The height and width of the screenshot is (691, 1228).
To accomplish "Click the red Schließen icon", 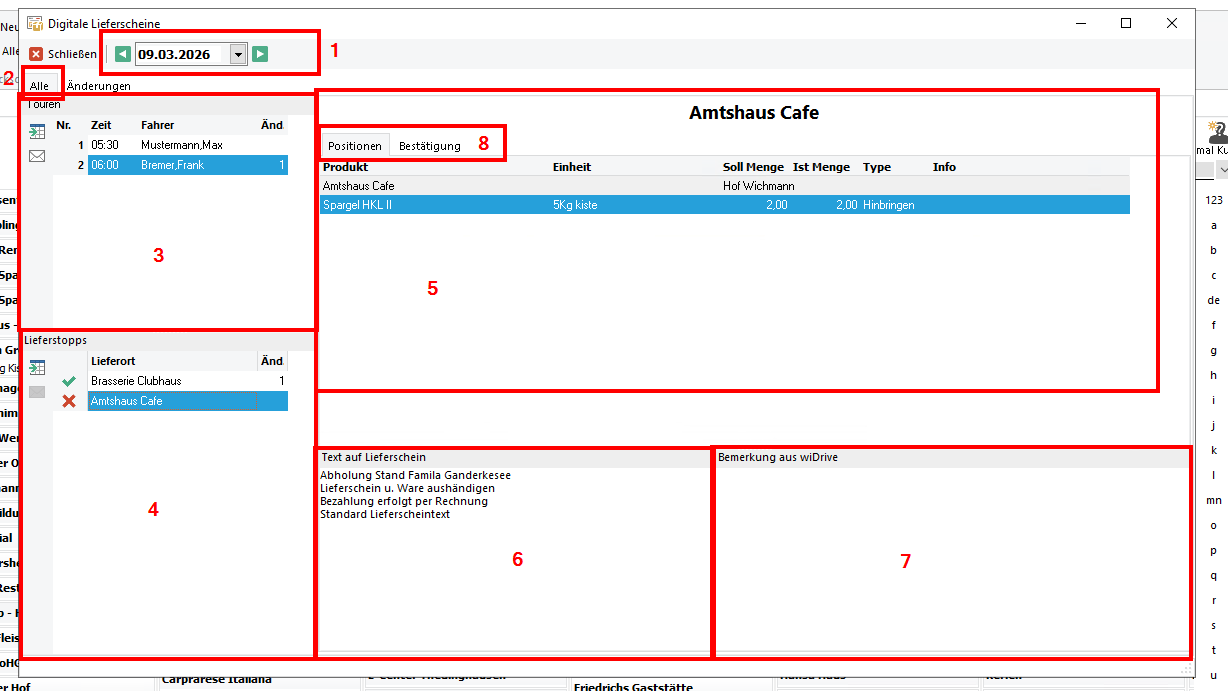I will pyautogui.click(x=36, y=54).
